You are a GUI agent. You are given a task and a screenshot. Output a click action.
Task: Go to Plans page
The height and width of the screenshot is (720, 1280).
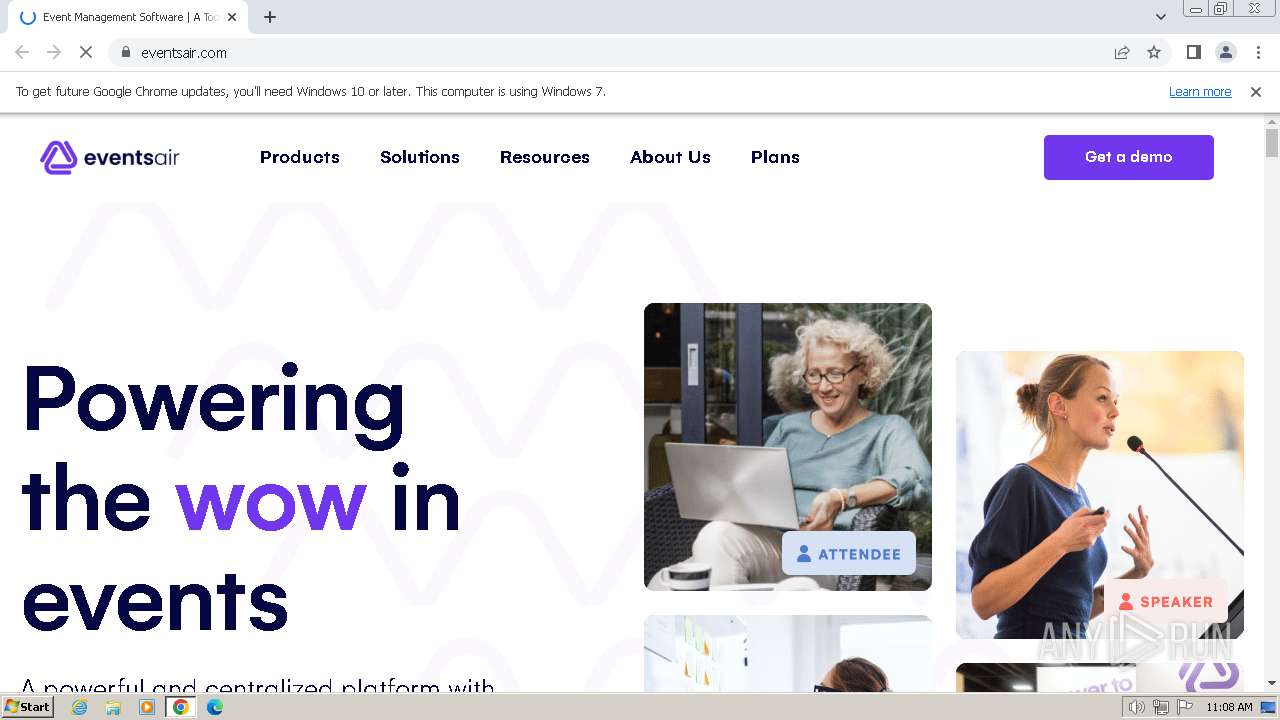coord(775,157)
